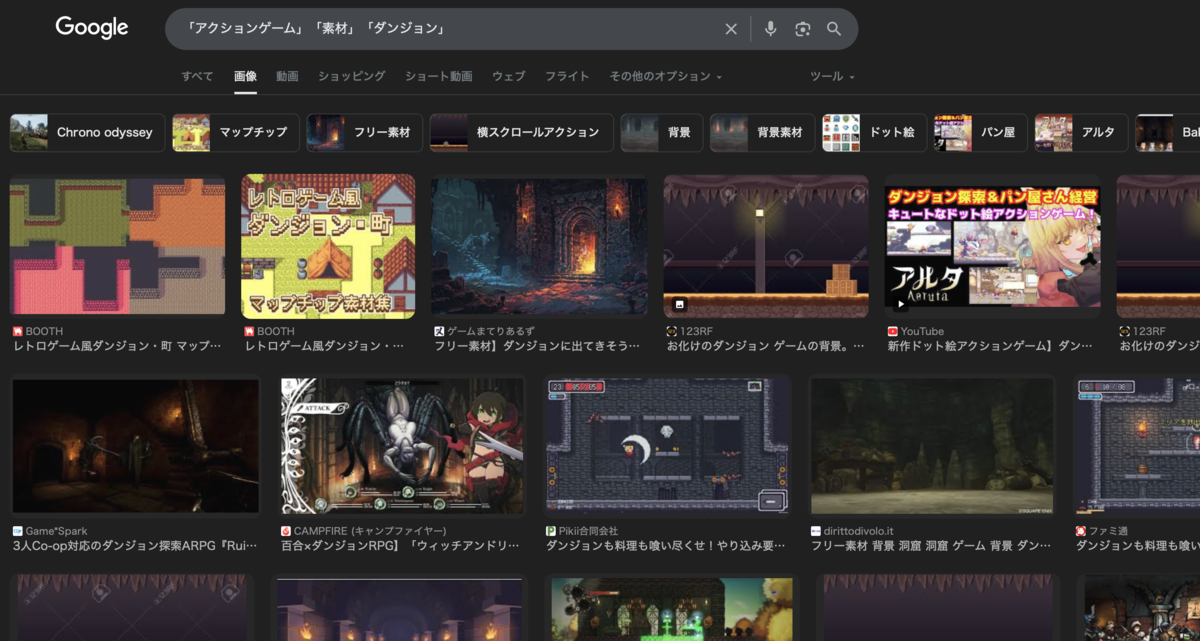Select the 画像 tab
1200x641 pixels.
point(245,76)
